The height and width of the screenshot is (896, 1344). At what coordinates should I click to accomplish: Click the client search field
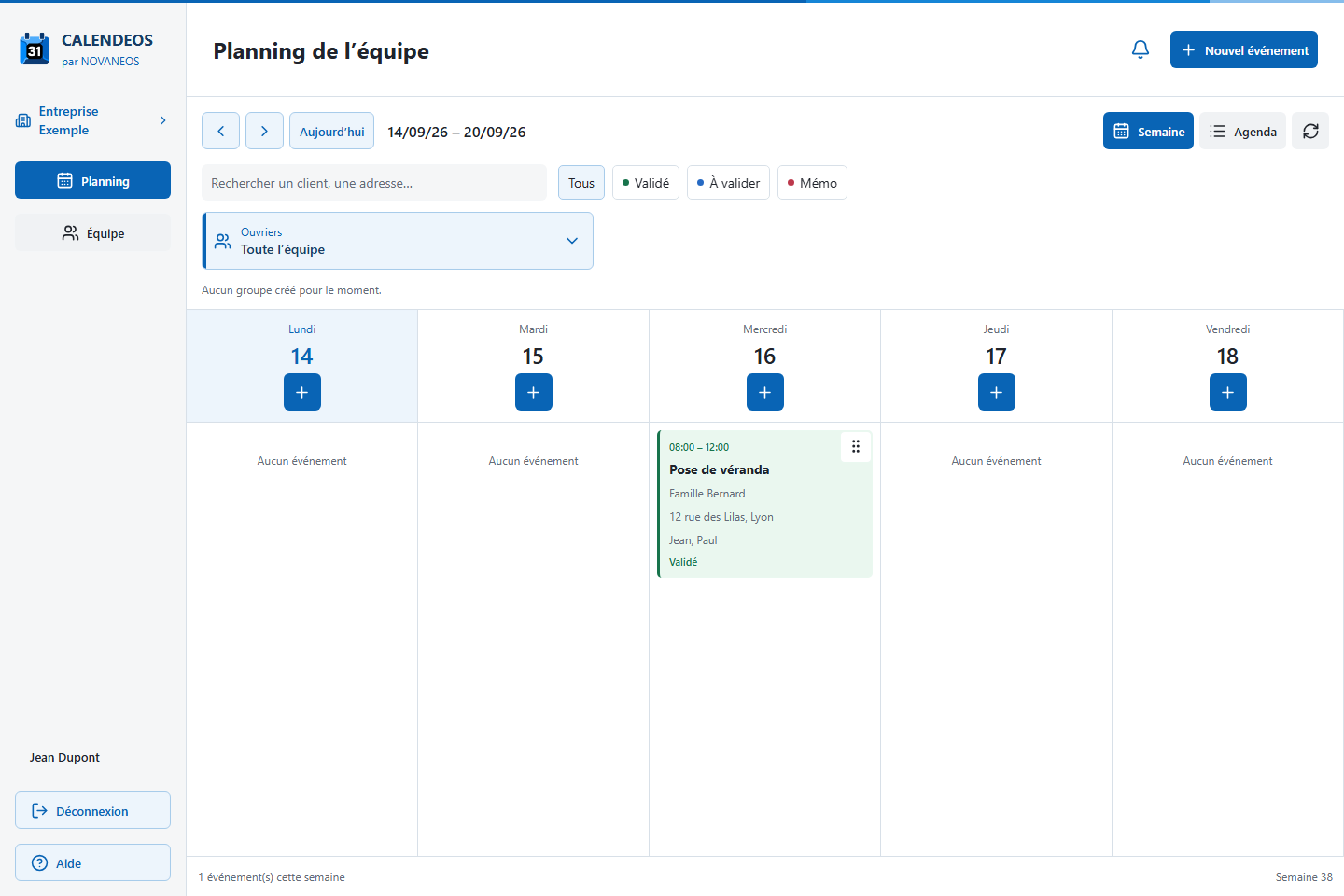(x=374, y=183)
